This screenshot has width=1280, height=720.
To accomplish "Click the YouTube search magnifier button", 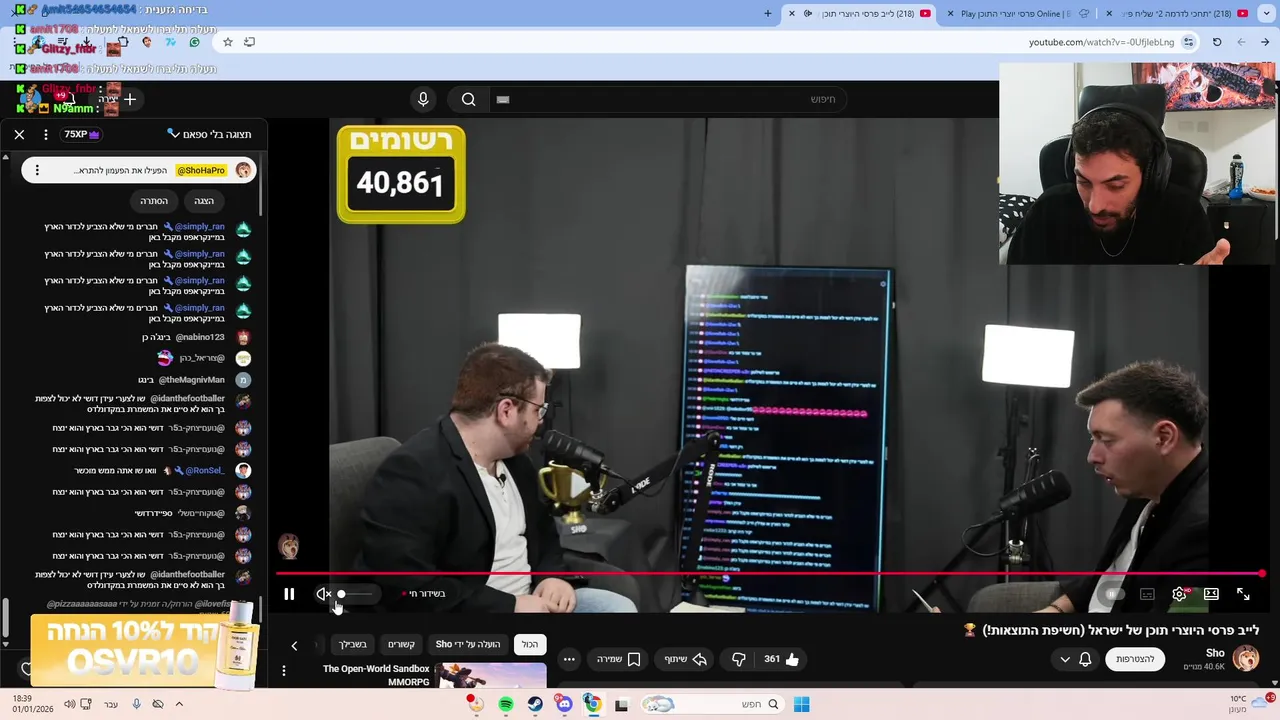I will (x=468, y=99).
